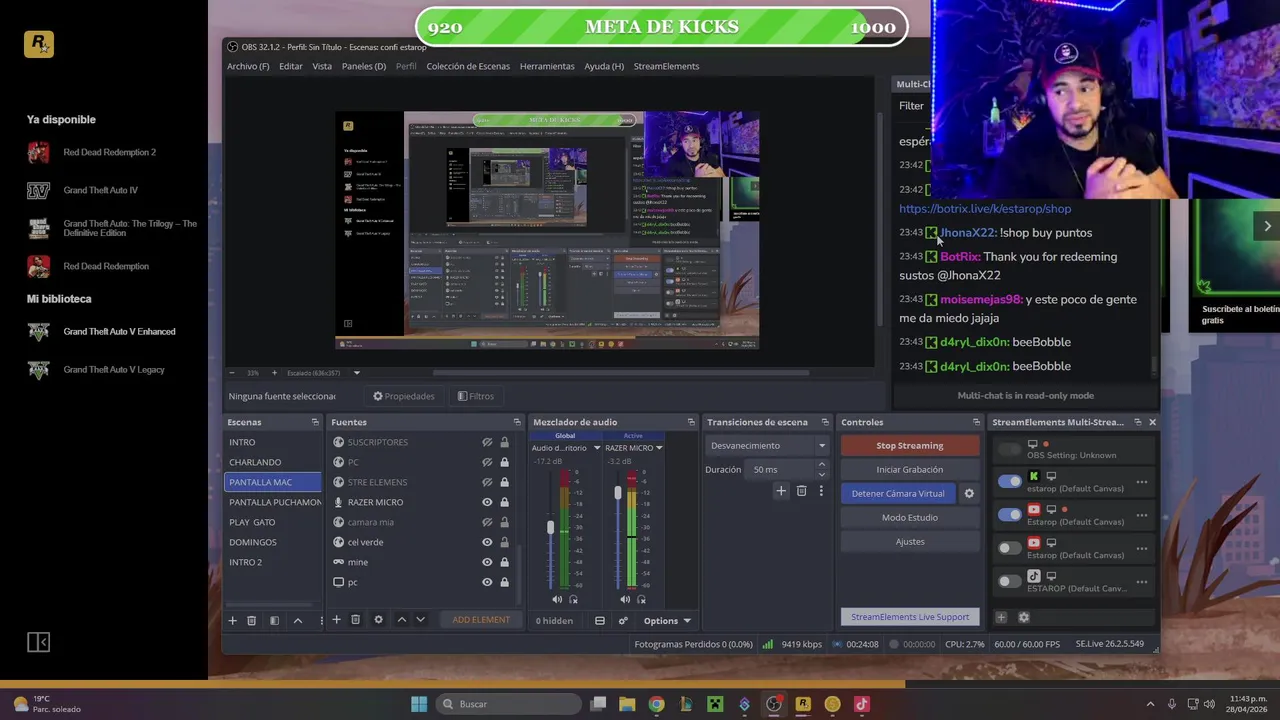Enable the TikTok ESTAROP stream toggle
Image resolution: width=1280 pixels, height=720 pixels.
click(1010, 581)
